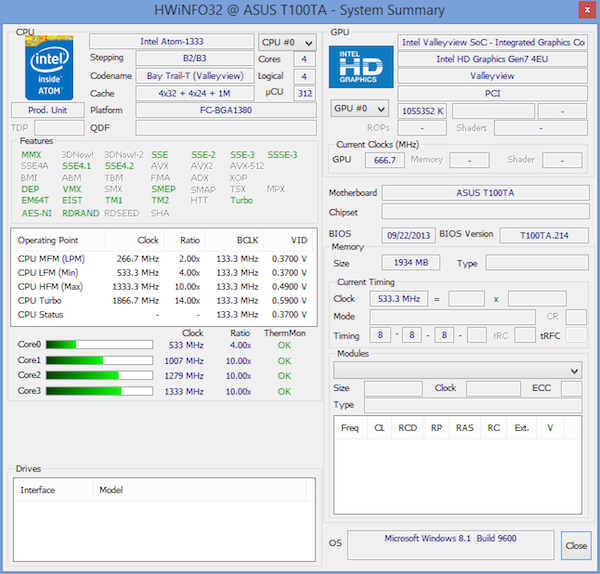Expand the memory Modules dropdown
Screen dimensions: 600x574
(458, 370)
